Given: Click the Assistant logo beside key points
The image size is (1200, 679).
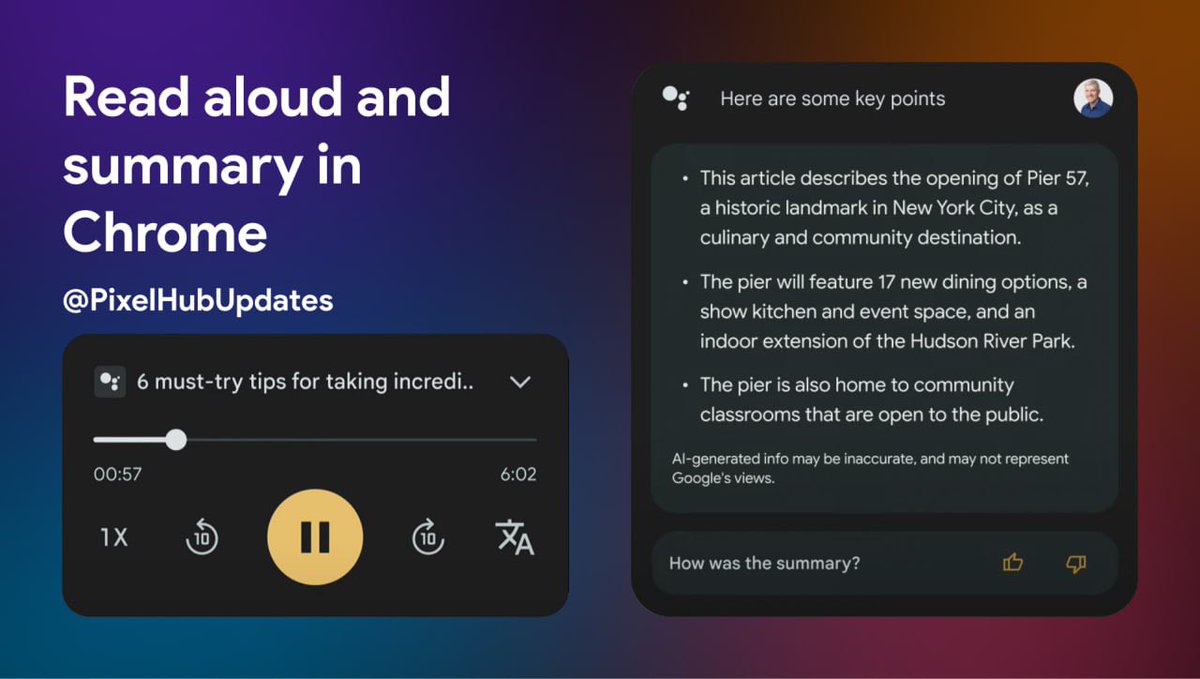Looking at the screenshot, I should (676, 98).
